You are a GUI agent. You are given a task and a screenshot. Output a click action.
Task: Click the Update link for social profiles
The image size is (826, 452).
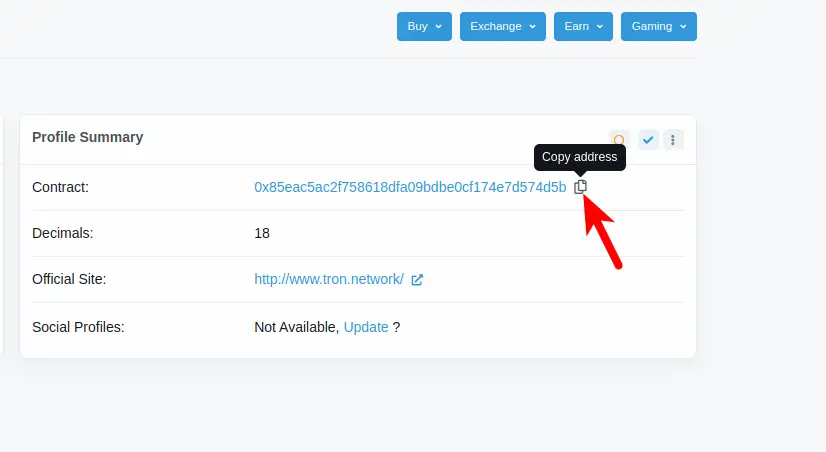click(366, 327)
